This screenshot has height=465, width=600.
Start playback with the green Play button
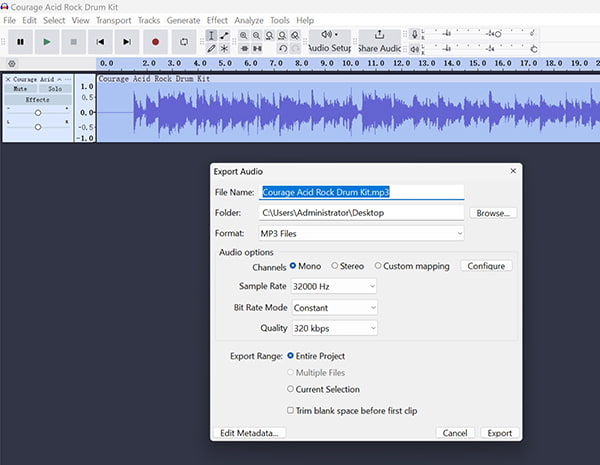pyautogui.click(x=47, y=42)
